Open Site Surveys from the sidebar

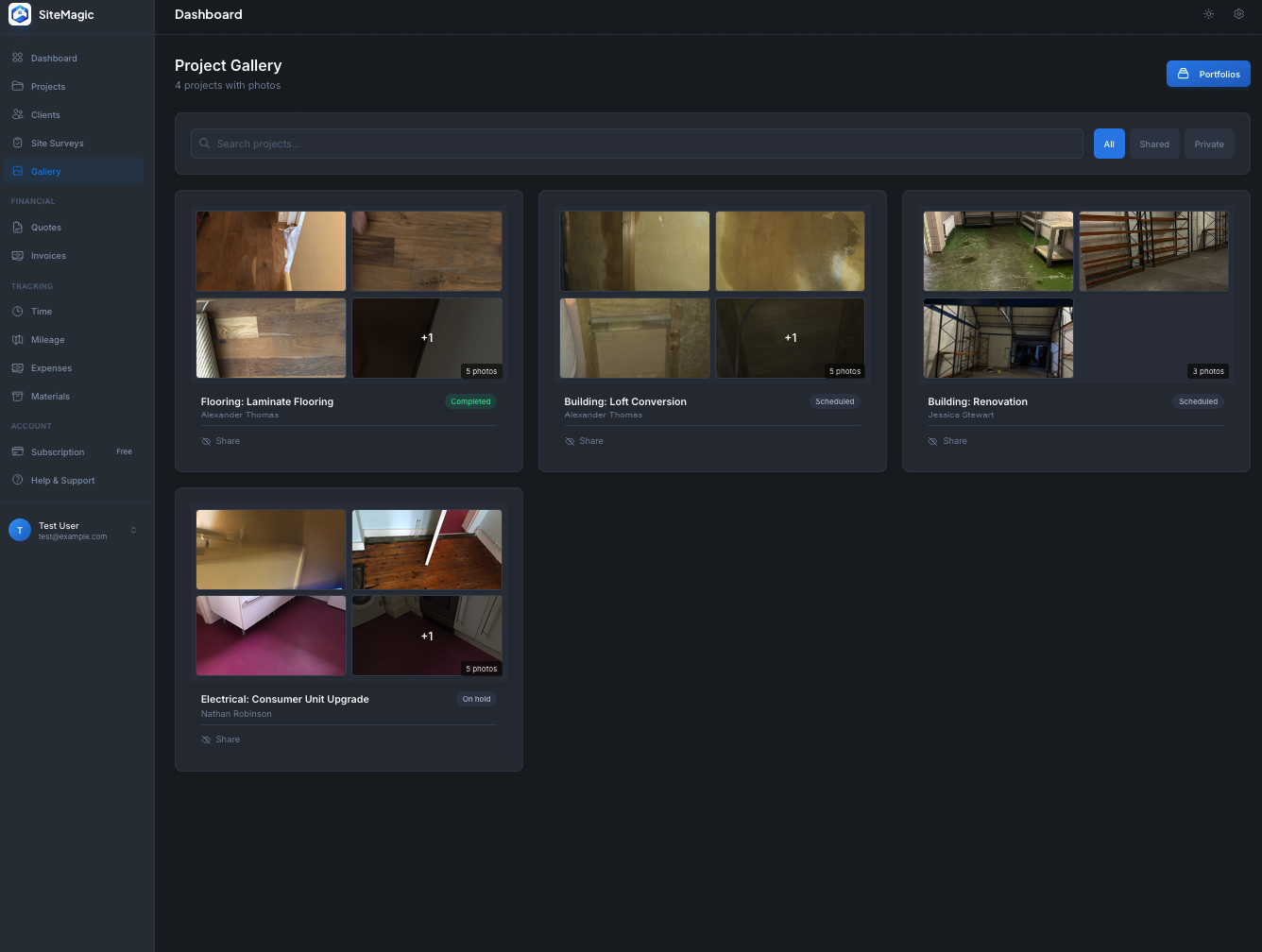coord(57,143)
